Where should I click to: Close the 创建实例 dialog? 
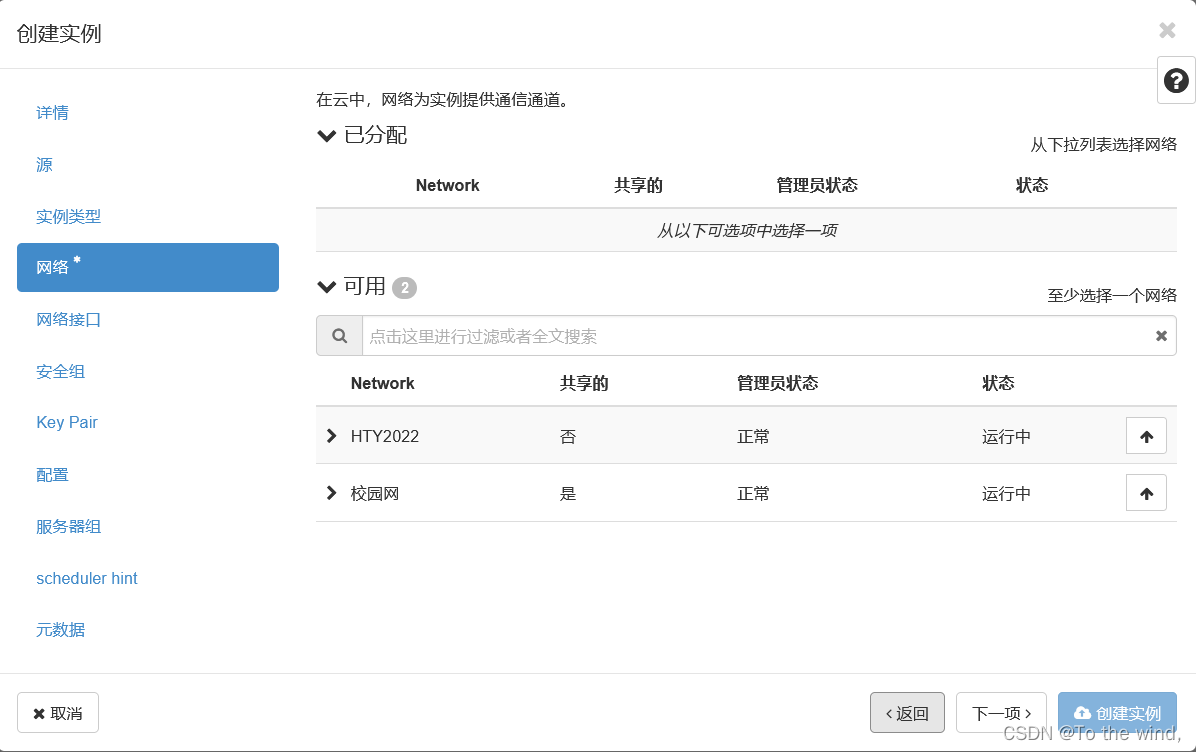[1167, 31]
